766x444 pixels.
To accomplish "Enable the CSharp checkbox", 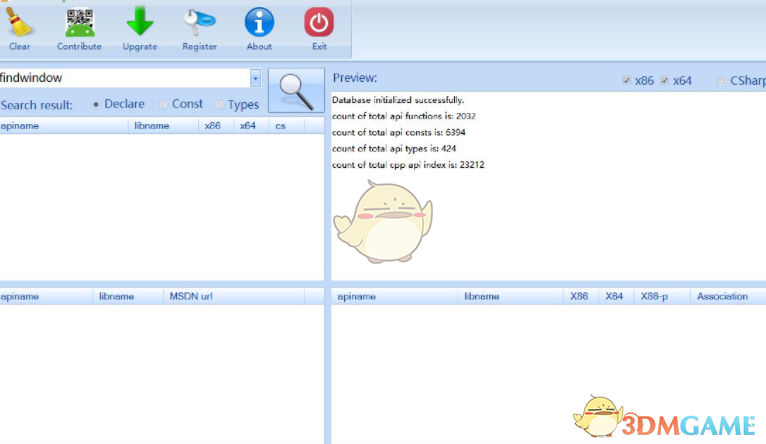I will [x=721, y=81].
